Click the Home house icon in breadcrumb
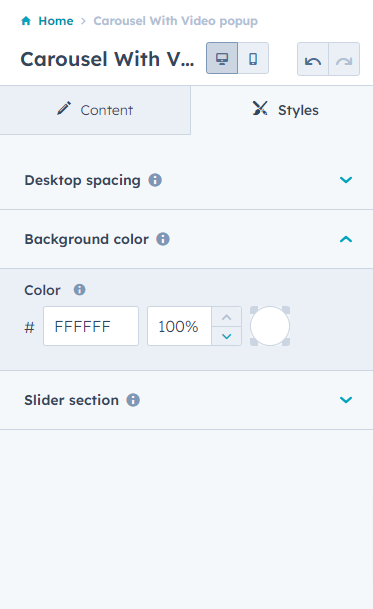 [x=26, y=21]
